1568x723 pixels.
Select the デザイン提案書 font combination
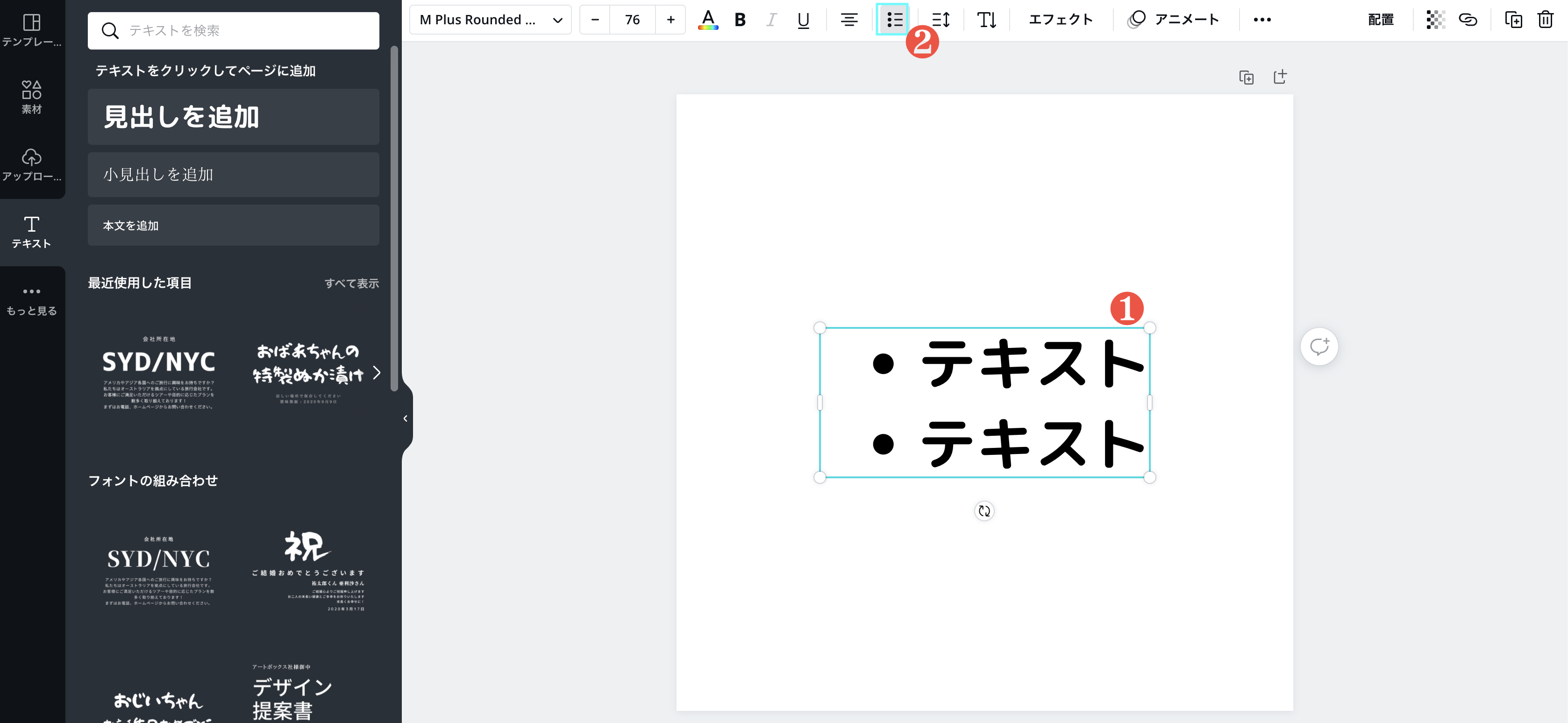[292, 694]
